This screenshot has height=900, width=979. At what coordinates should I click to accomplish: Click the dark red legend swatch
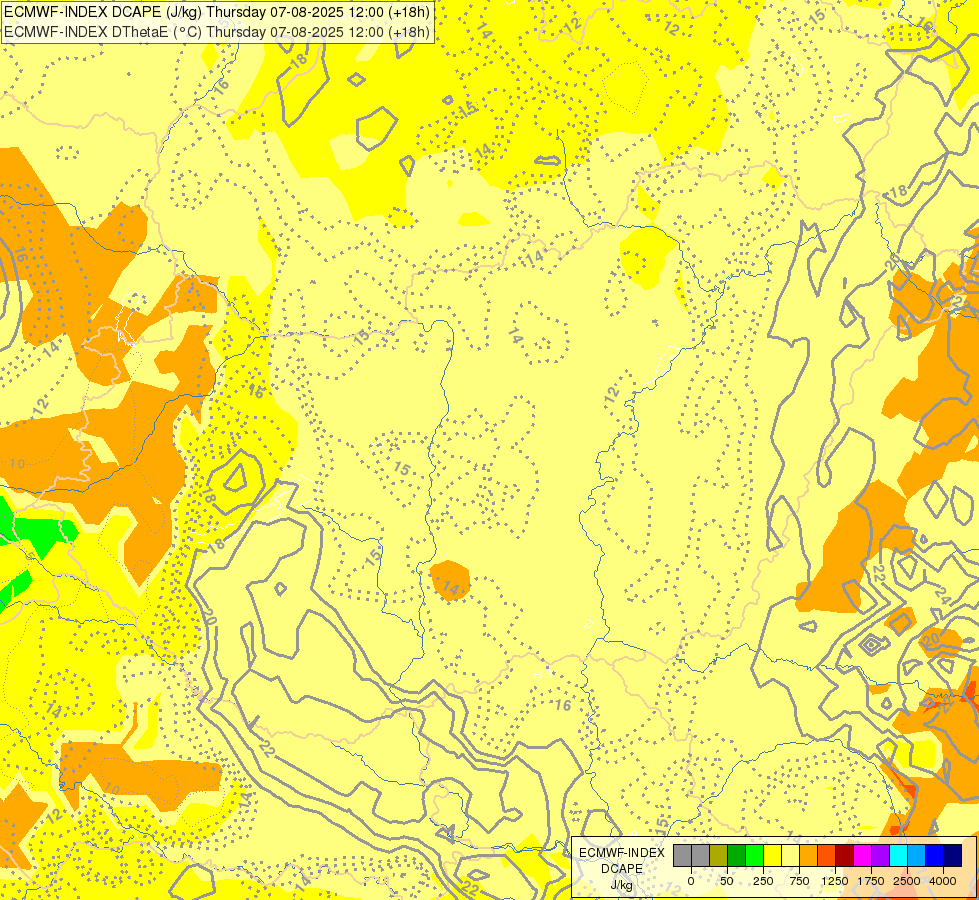pyautogui.click(x=845, y=855)
